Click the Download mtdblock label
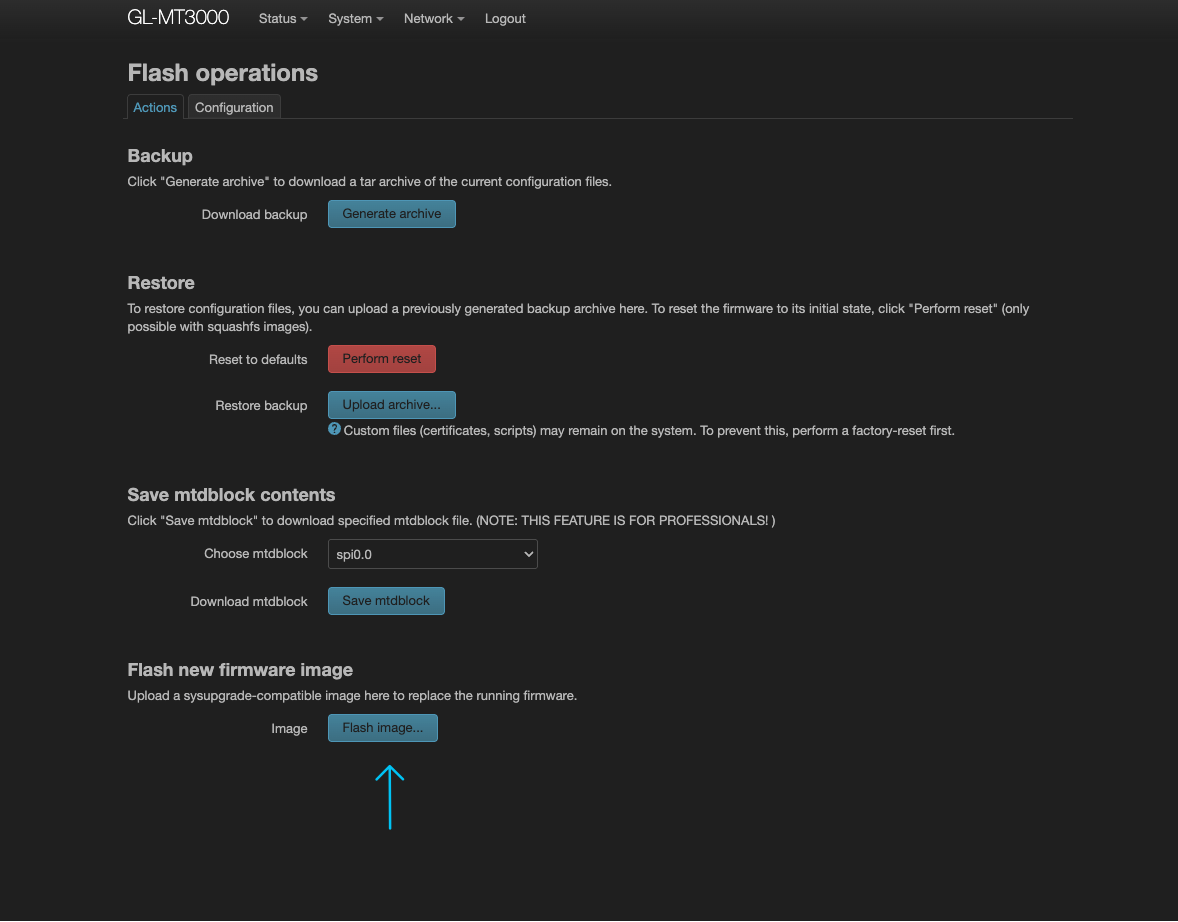Viewport: 1178px width, 922px height. (249, 602)
